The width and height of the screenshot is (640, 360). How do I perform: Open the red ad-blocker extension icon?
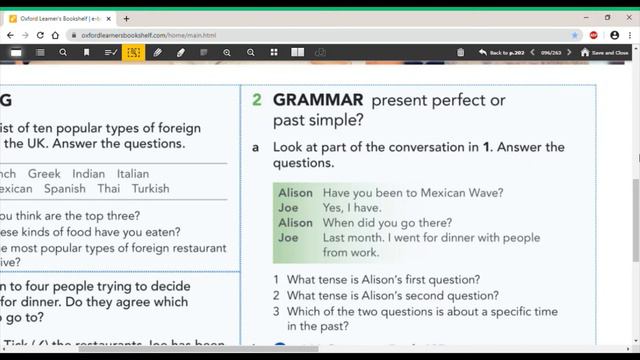click(x=593, y=36)
